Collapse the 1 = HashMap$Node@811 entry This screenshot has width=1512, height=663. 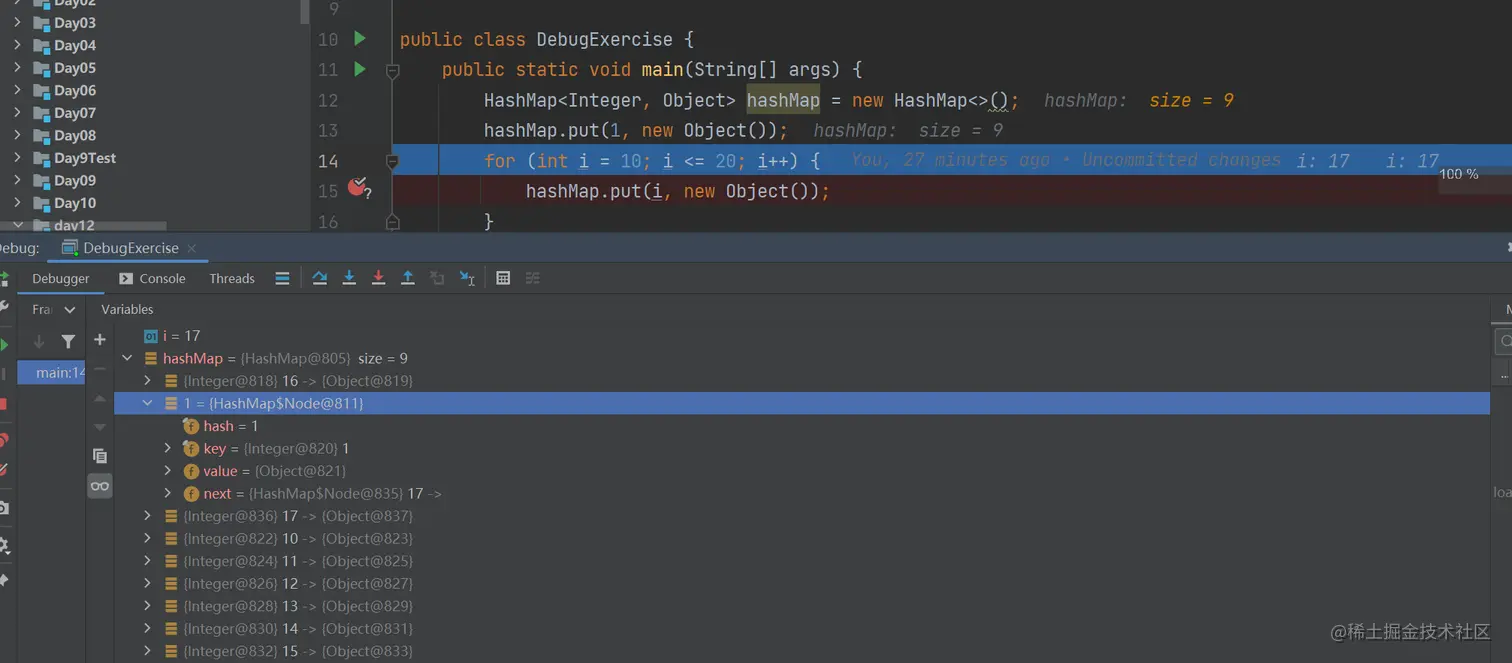[x=147, y=403]
